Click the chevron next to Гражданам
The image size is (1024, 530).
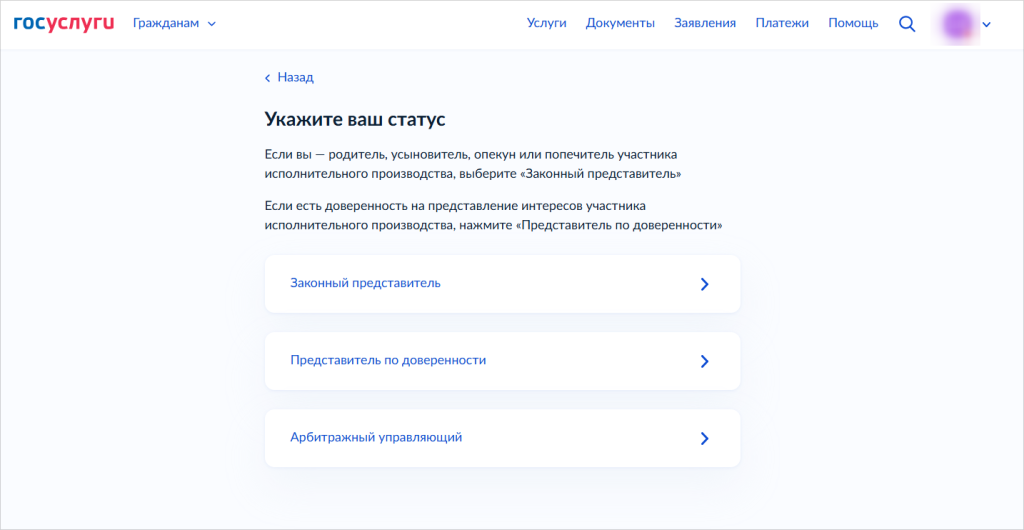[x=211, y=24]
